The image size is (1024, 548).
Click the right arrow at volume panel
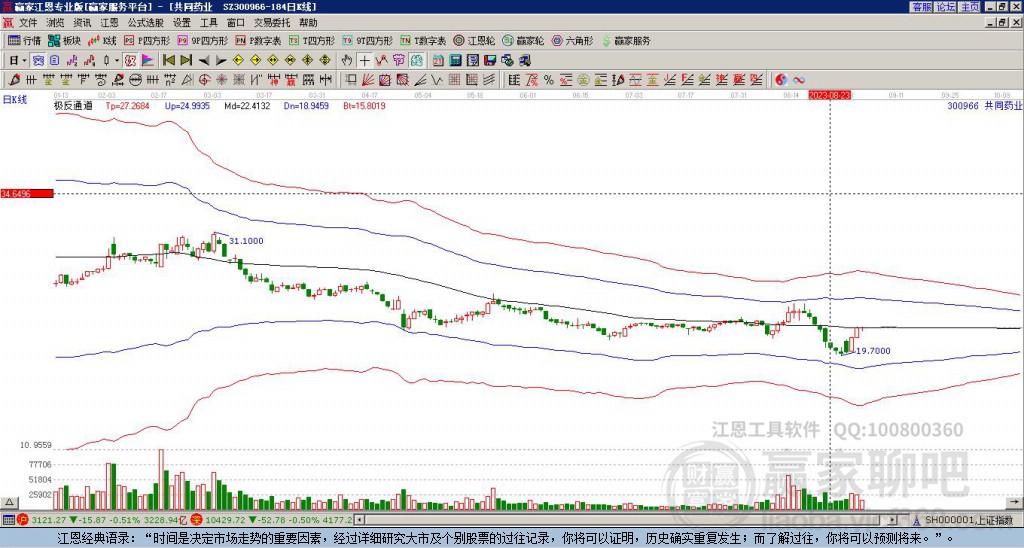1014,502
